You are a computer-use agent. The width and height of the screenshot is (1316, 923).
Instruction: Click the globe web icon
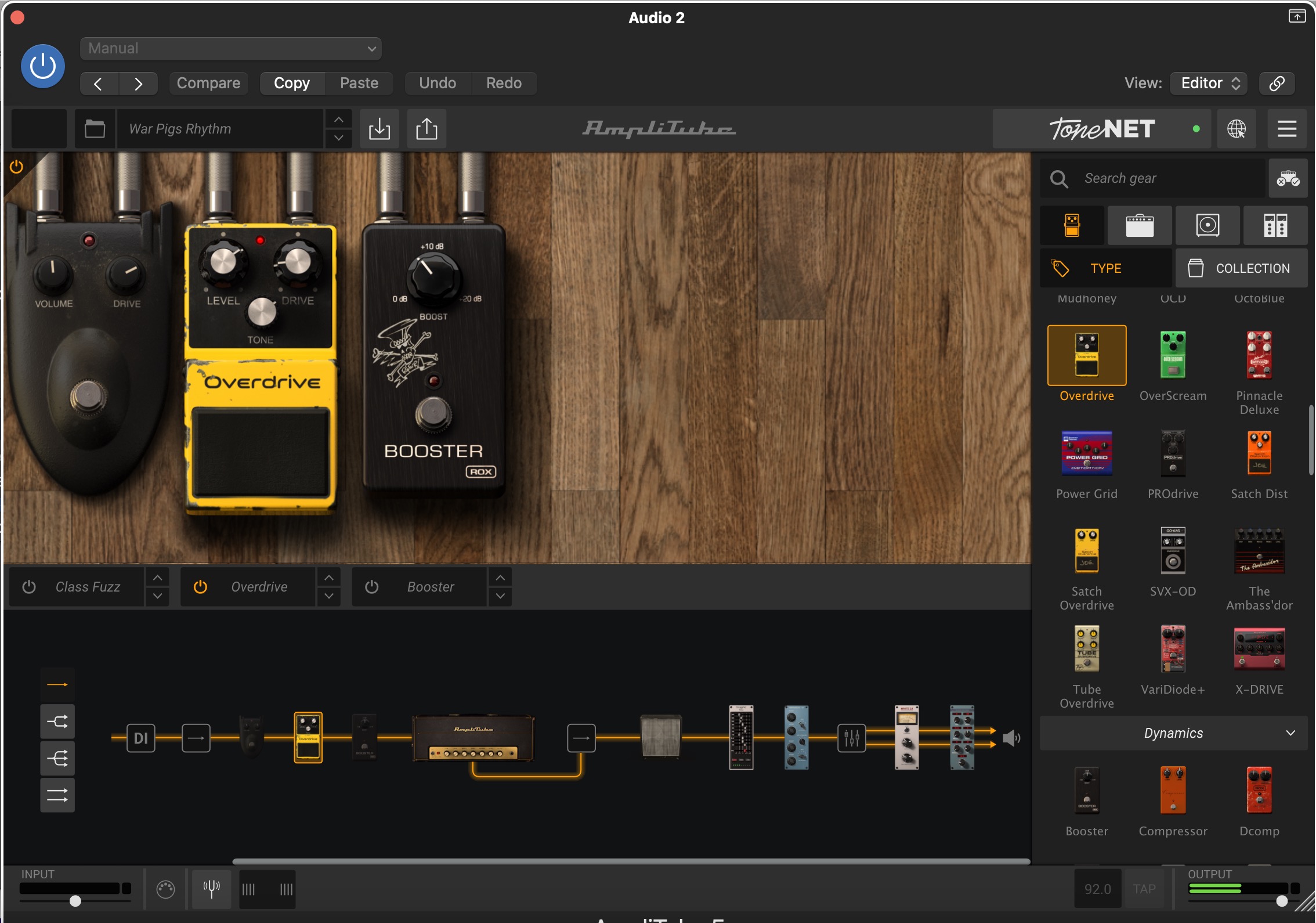[x=1237, y=128]
